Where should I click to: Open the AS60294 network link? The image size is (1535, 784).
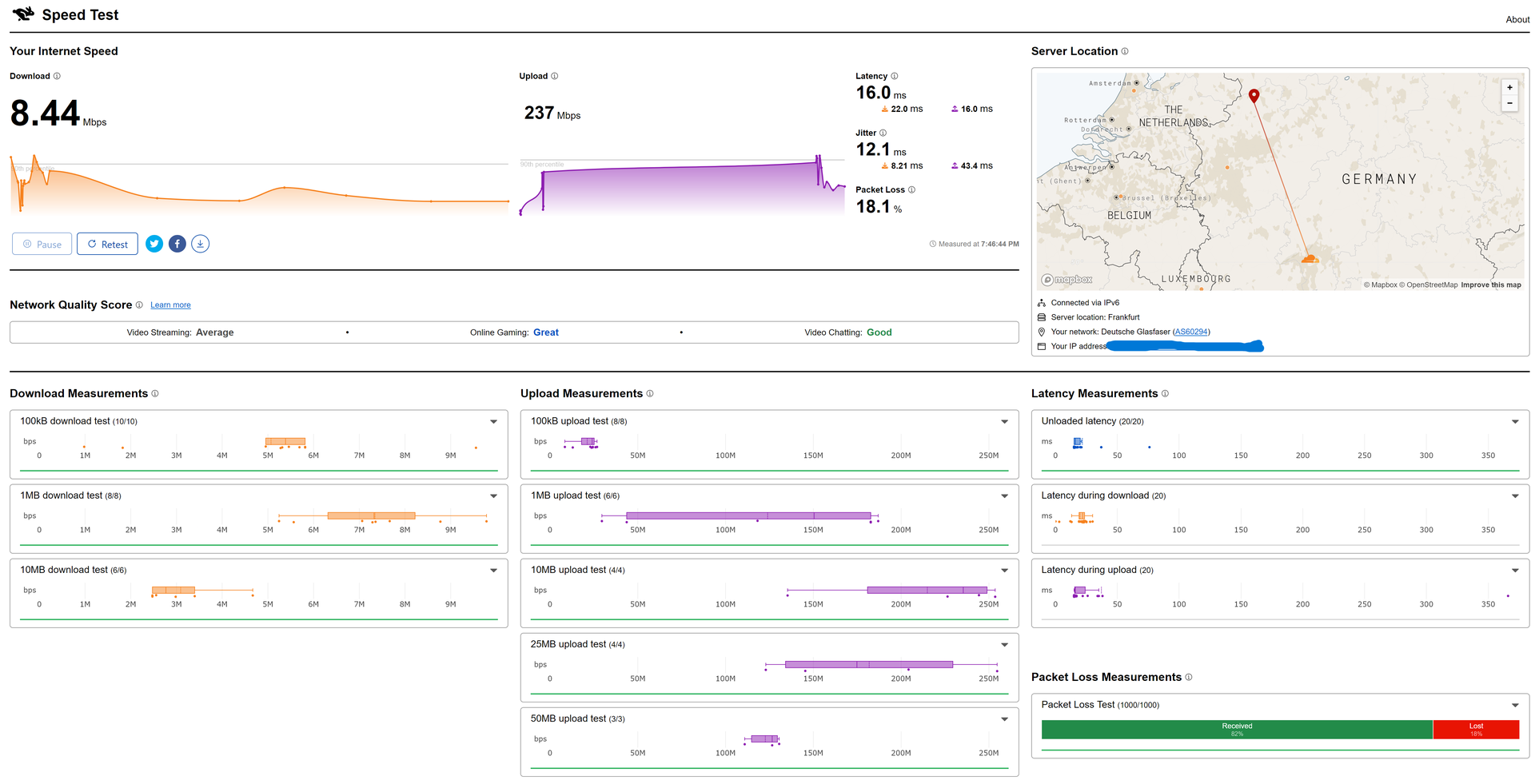pyautogui.click(x=1191, y=332)
